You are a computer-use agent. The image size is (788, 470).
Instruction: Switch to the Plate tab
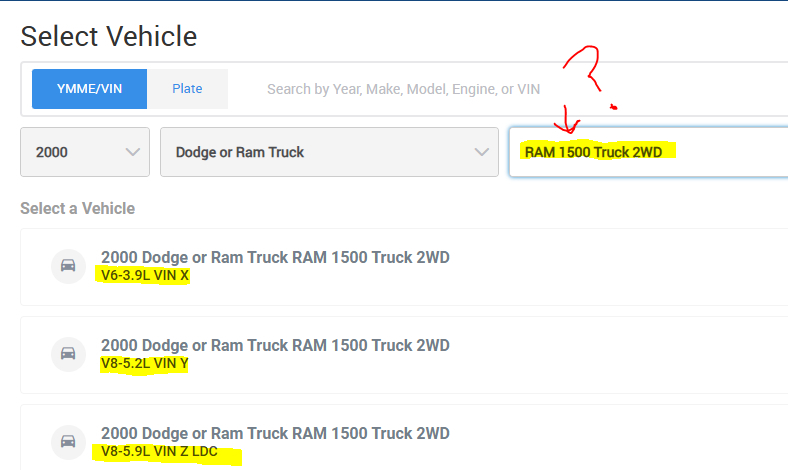pos(187,89)
